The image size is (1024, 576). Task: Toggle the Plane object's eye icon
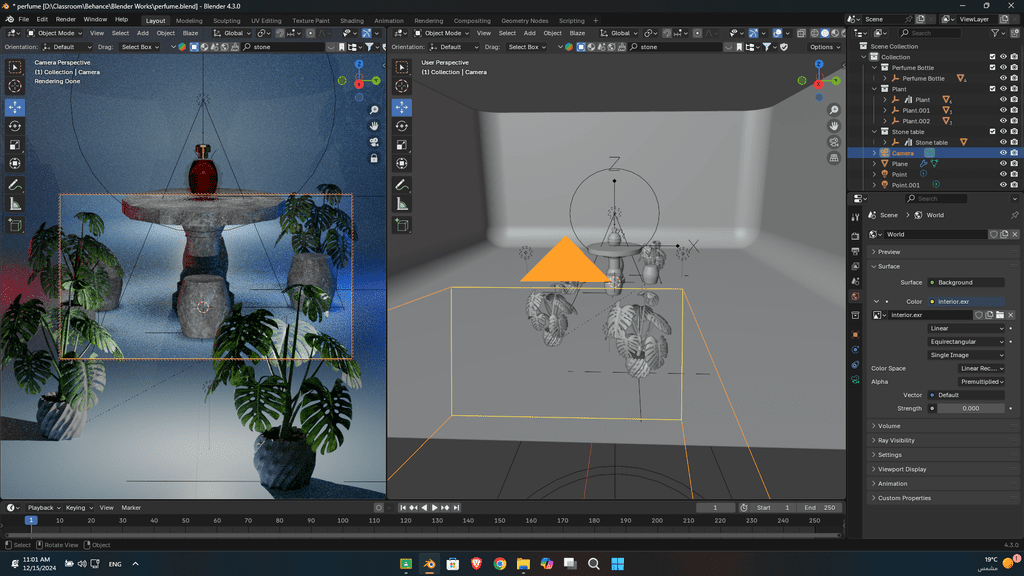[1002, 164]
